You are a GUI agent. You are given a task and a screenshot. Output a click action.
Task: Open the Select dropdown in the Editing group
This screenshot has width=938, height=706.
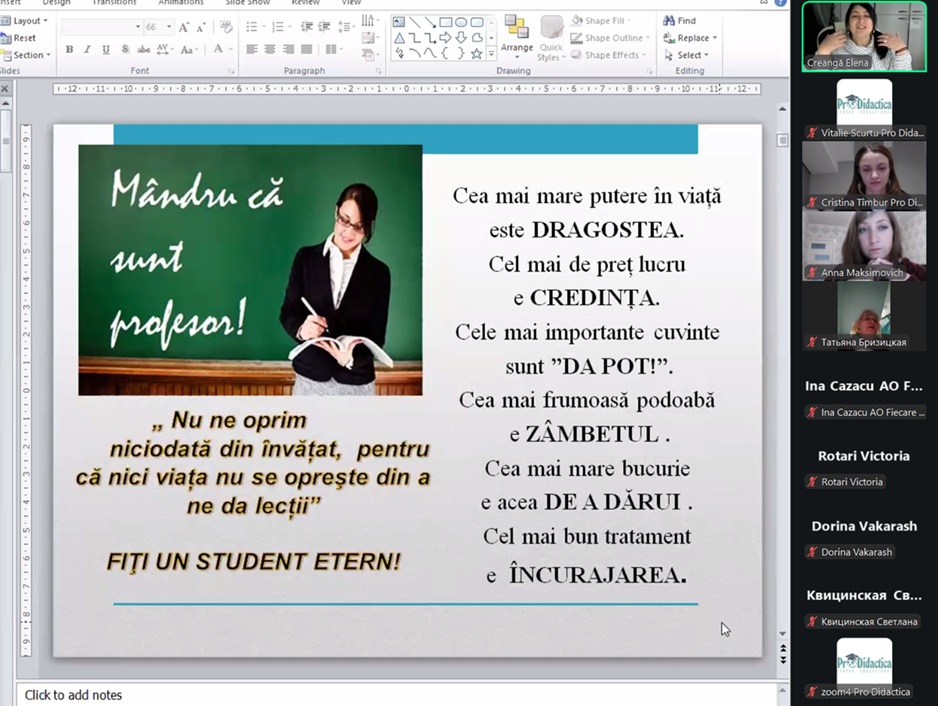tap(688, 55)
